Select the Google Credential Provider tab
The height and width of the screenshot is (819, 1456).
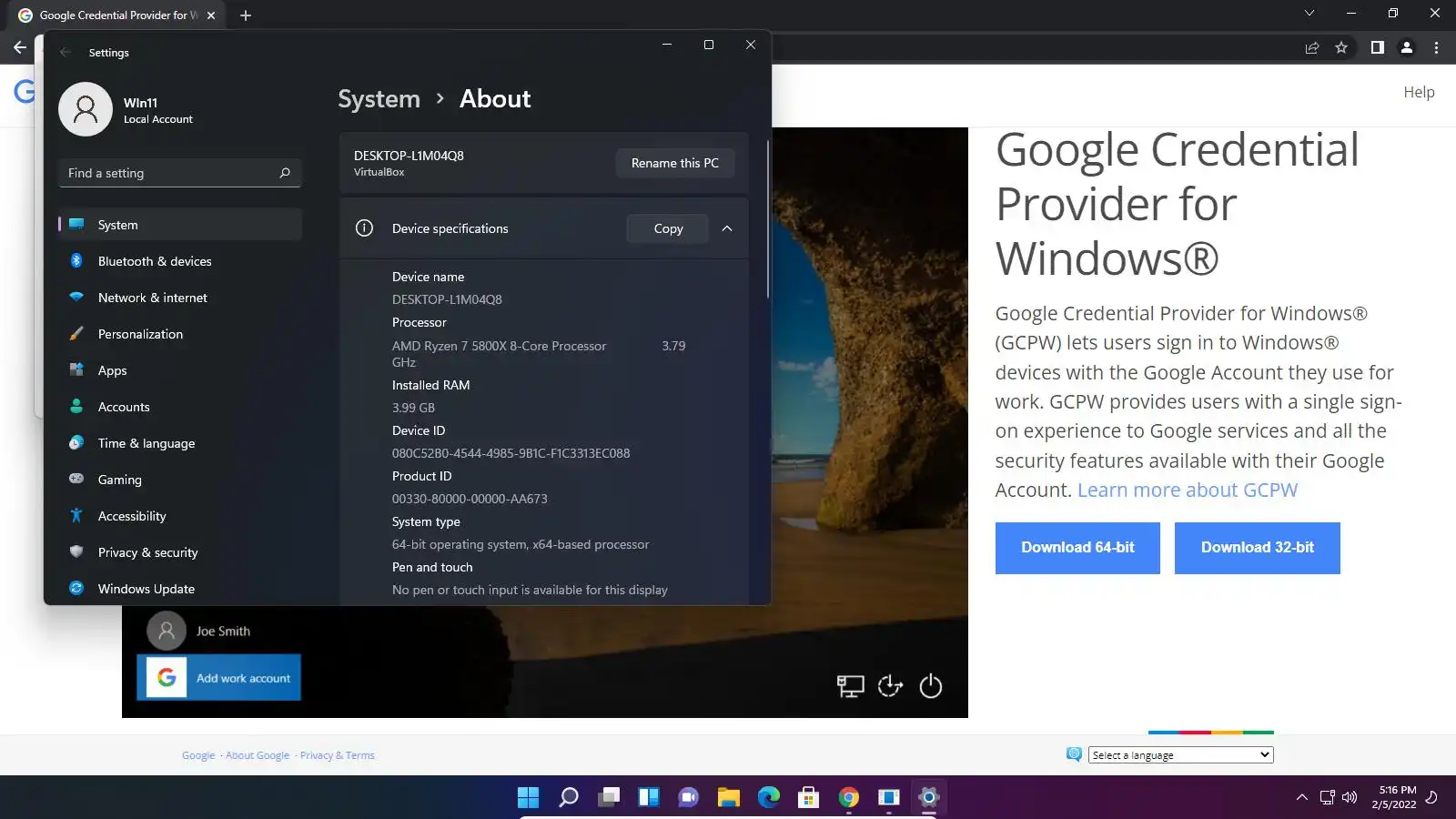pyautogui.click(x=118, y=15)
